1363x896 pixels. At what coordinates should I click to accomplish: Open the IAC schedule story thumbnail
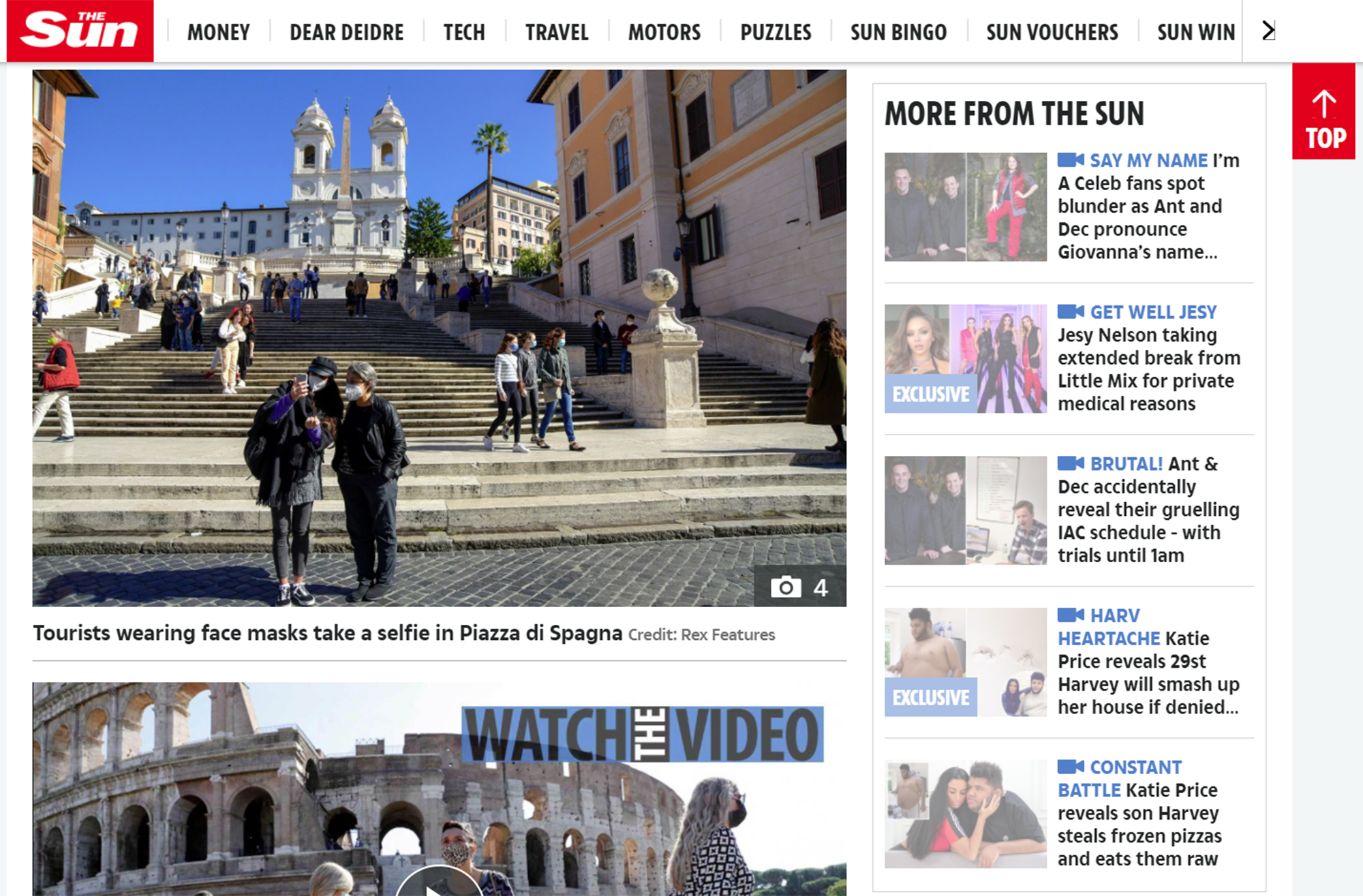[966, 510]
